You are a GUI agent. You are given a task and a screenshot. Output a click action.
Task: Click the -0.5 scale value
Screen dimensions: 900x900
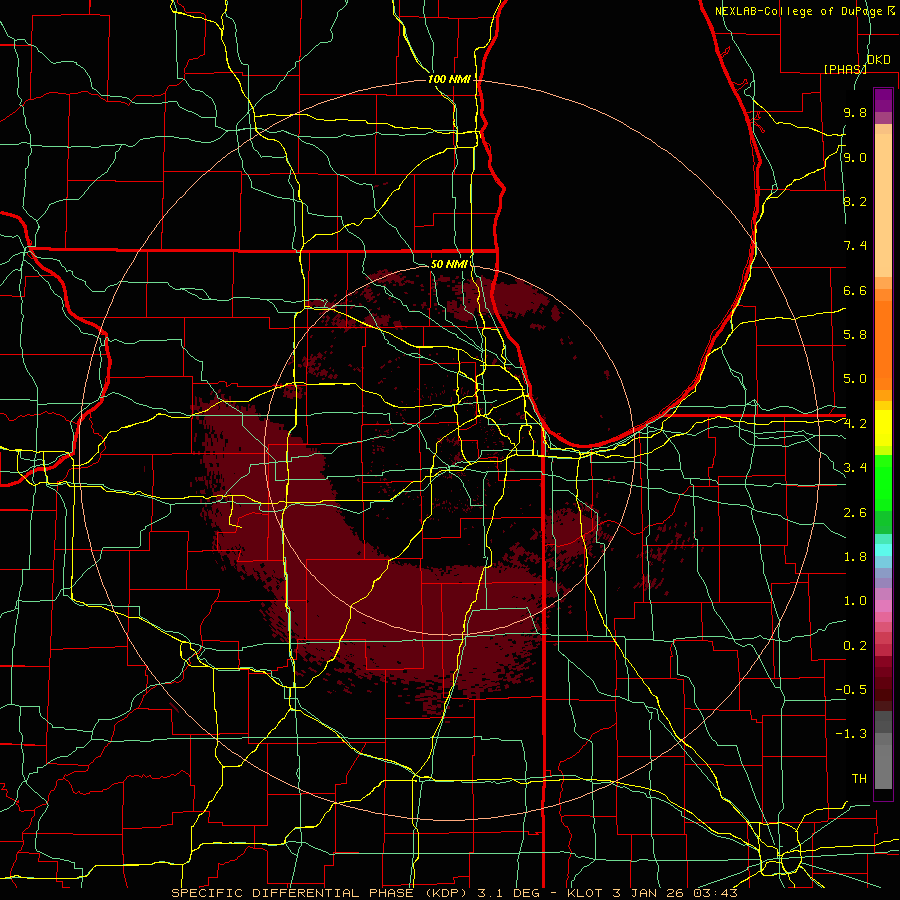click(851, 690)
